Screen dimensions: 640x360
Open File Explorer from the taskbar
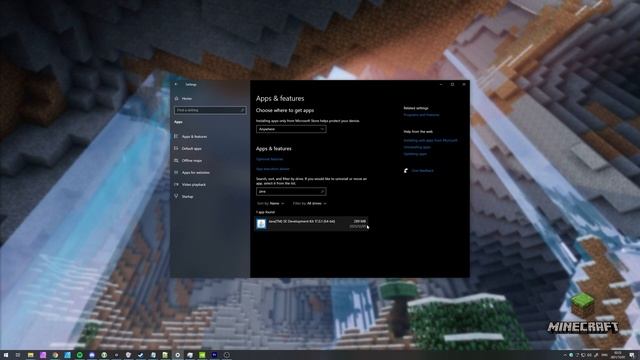pyautogui.click(x=31, y=355)
